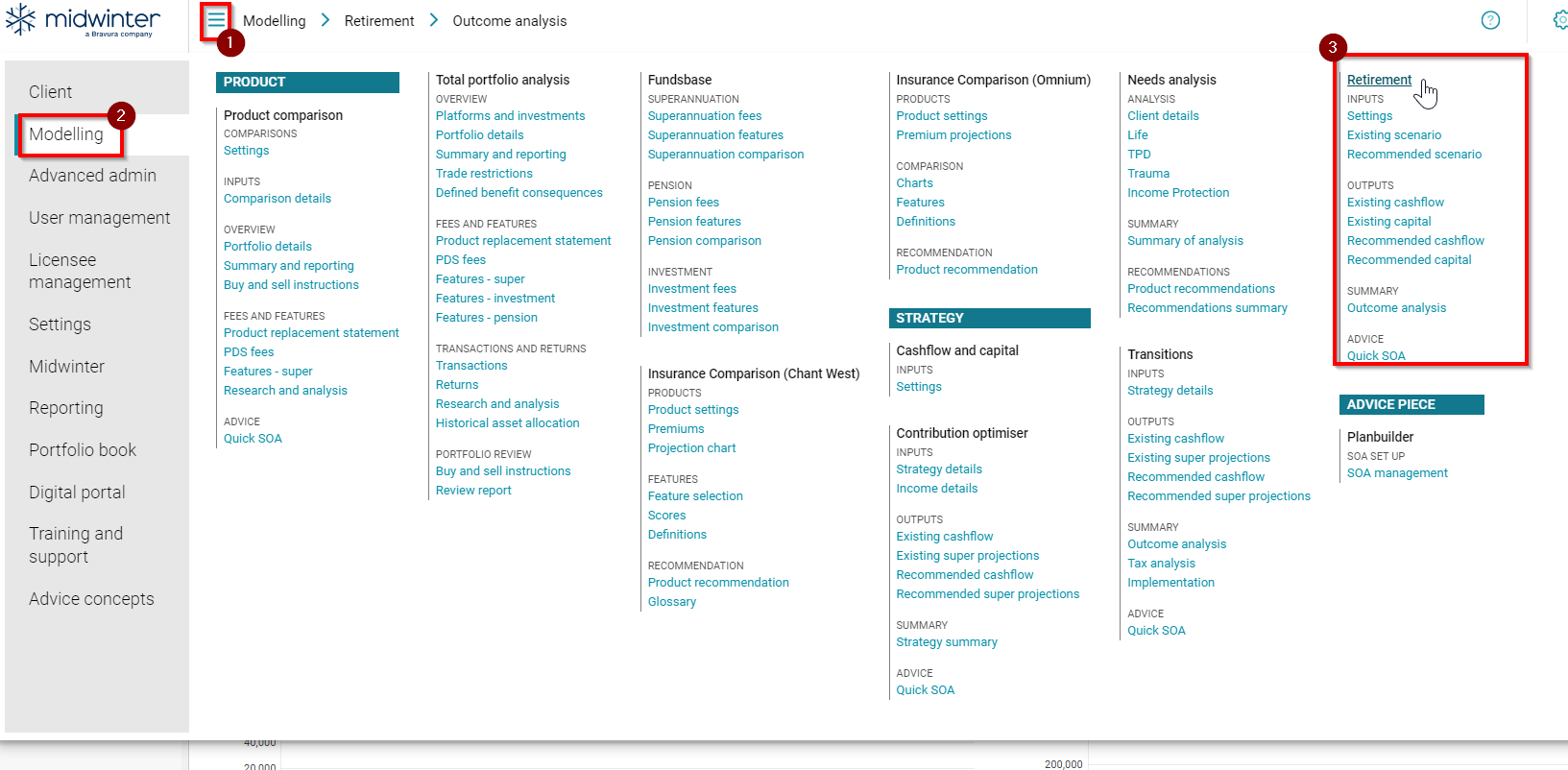This screenshot has width=1568, height=770.
Task: Open Scores link
Action: 667,516
